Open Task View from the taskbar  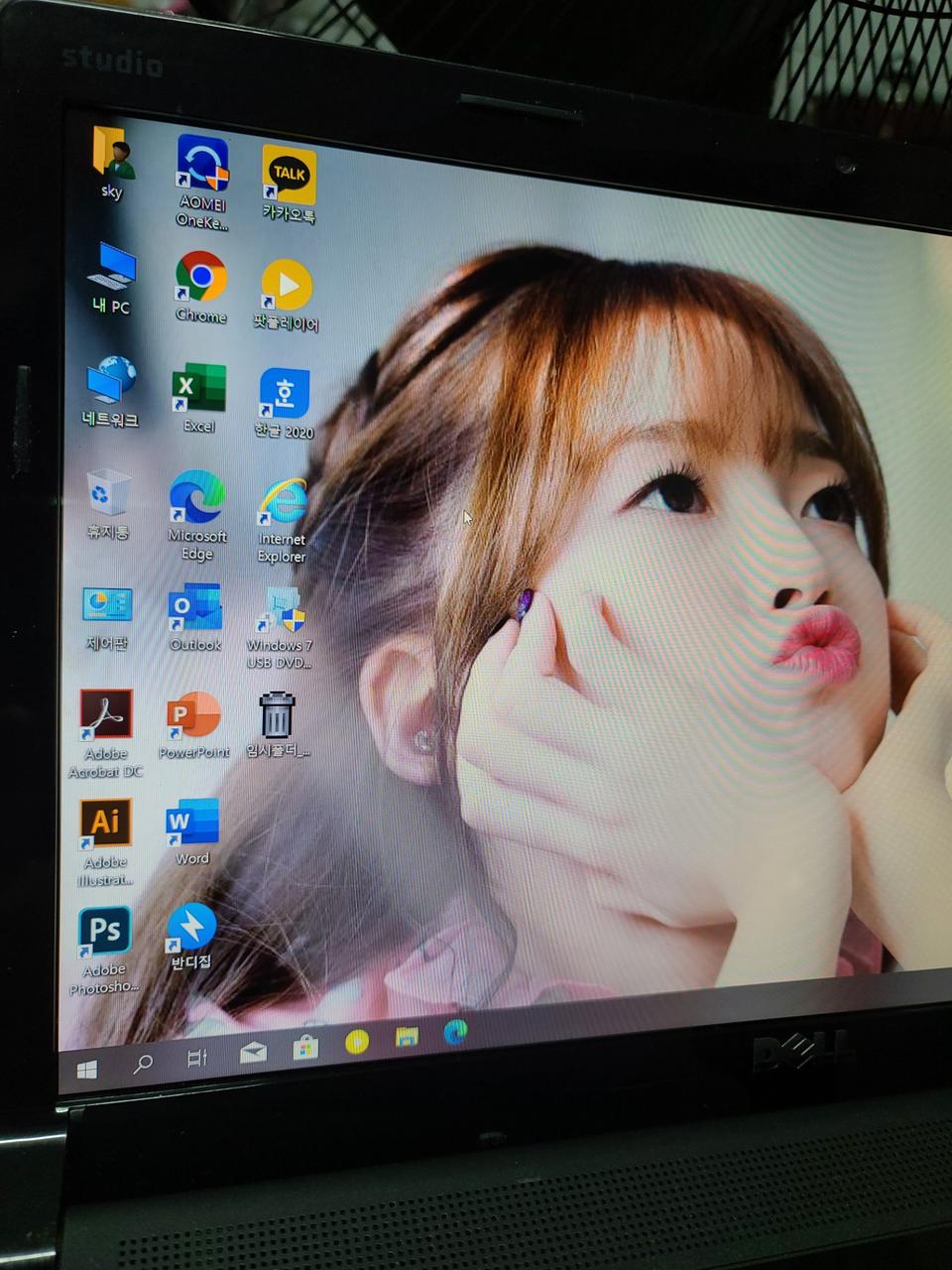(x=195, y=1059)
